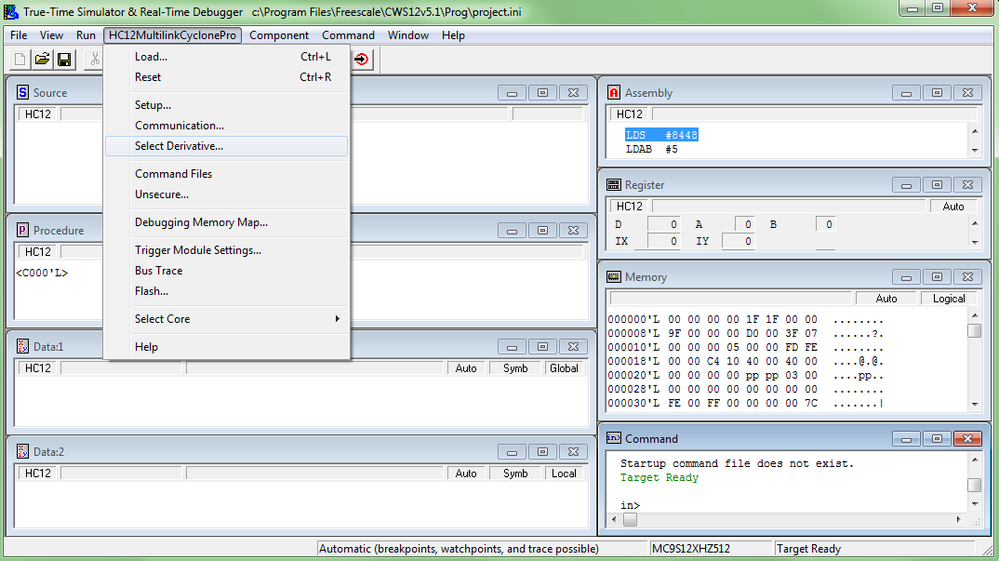Click the Save toolbar icon
Viewport: 999px width, 561px height.
pos(64,59)
